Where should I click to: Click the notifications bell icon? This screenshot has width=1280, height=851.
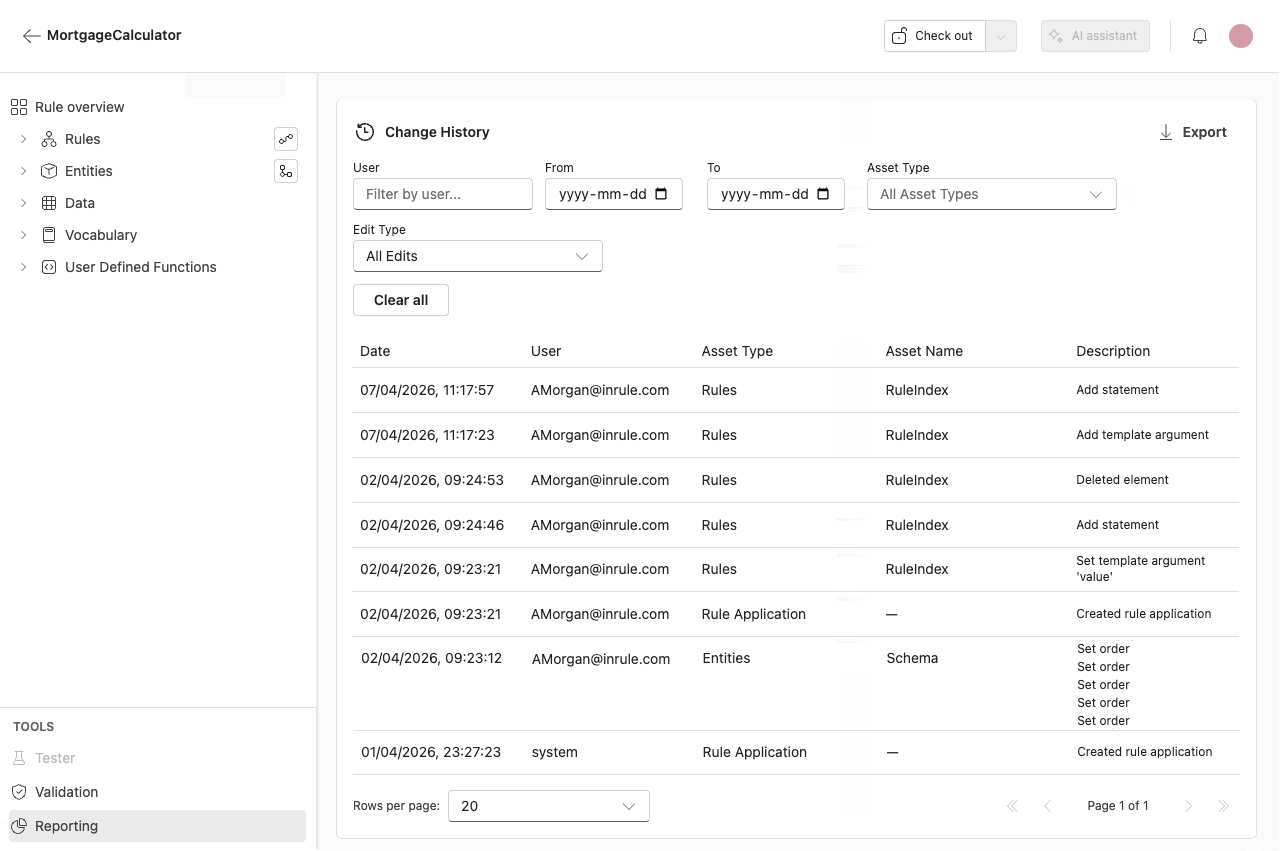(x=1200, y=36)
